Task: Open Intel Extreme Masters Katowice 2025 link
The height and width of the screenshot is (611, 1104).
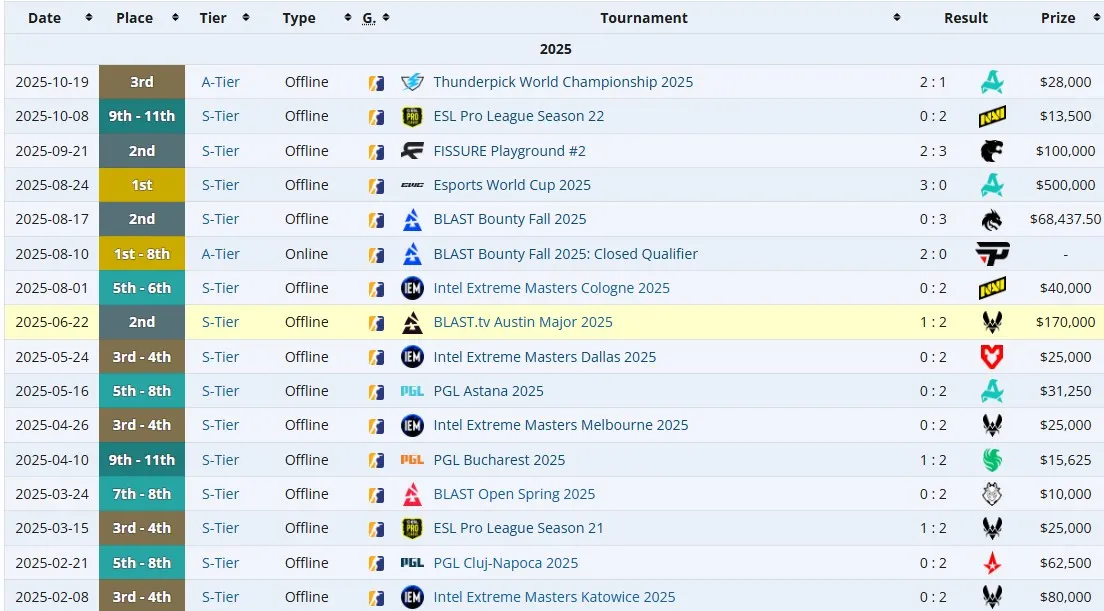Action: coord(554,597)
